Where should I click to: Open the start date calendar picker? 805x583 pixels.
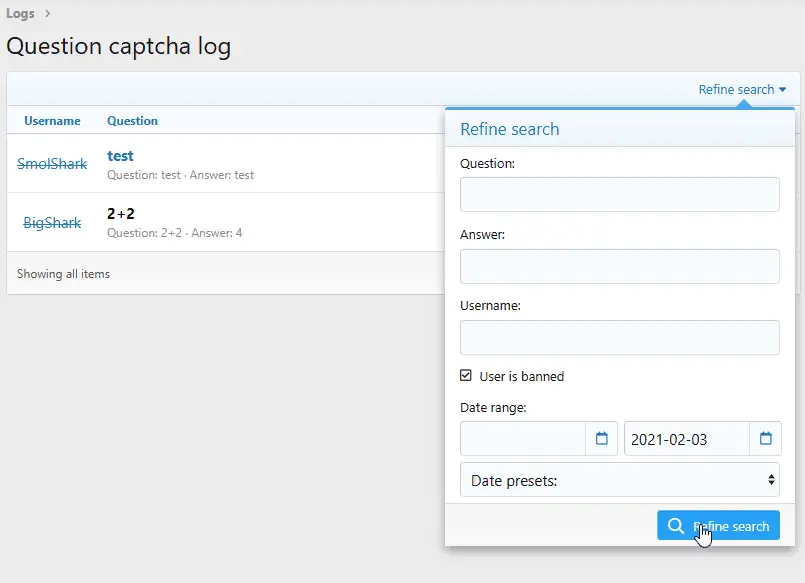[x=602, y=439]
